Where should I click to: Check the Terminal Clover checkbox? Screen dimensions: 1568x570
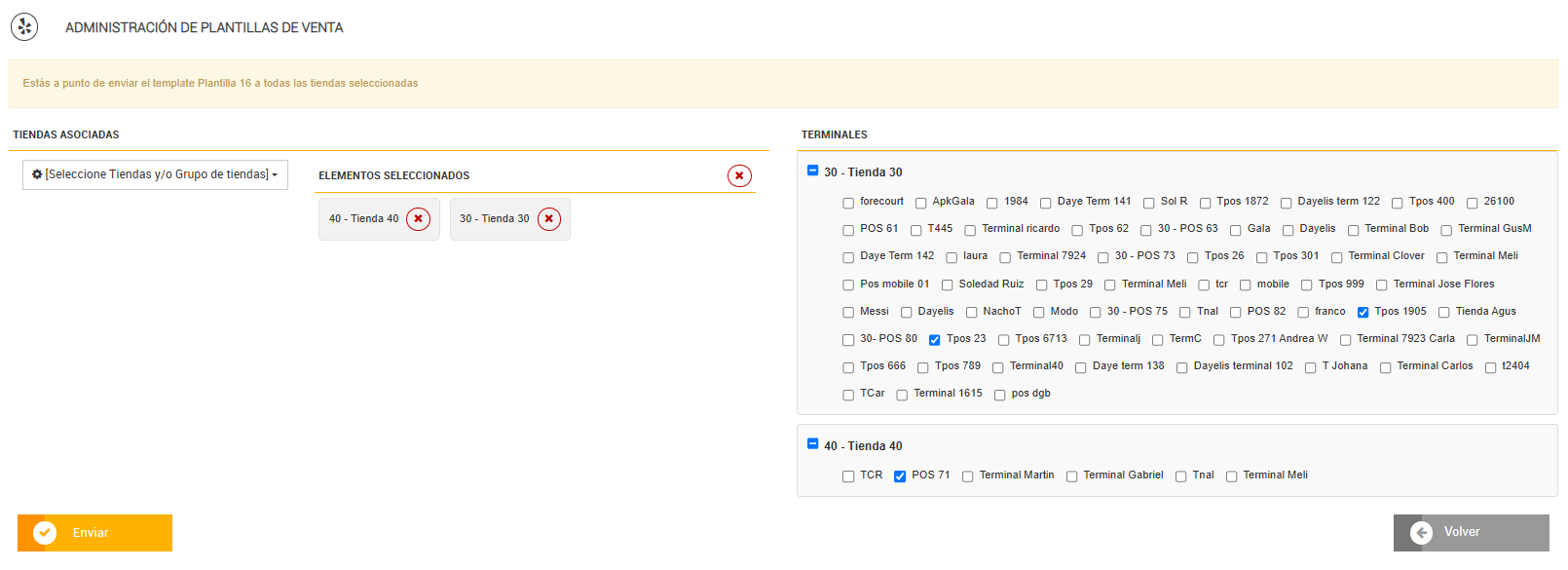[x=1337, y=257]
